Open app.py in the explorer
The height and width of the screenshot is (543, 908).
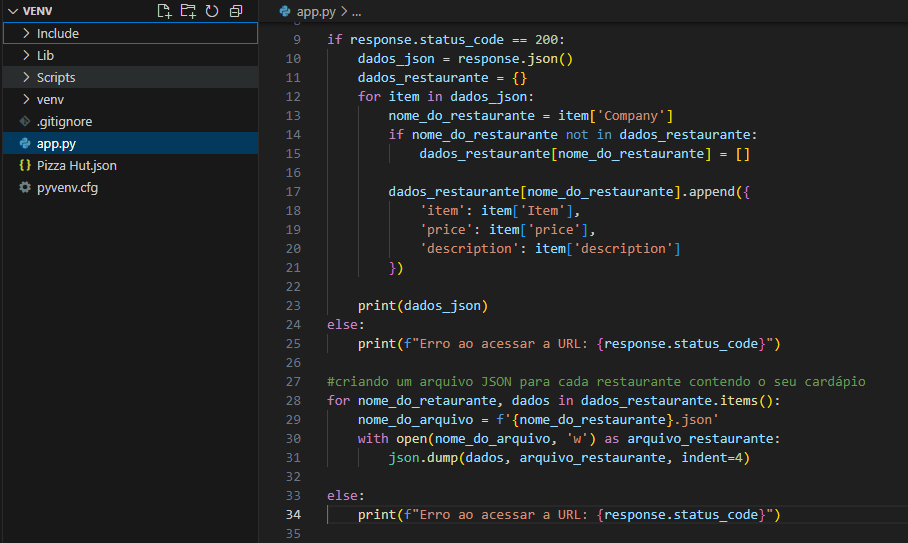(x=130, y=143)
